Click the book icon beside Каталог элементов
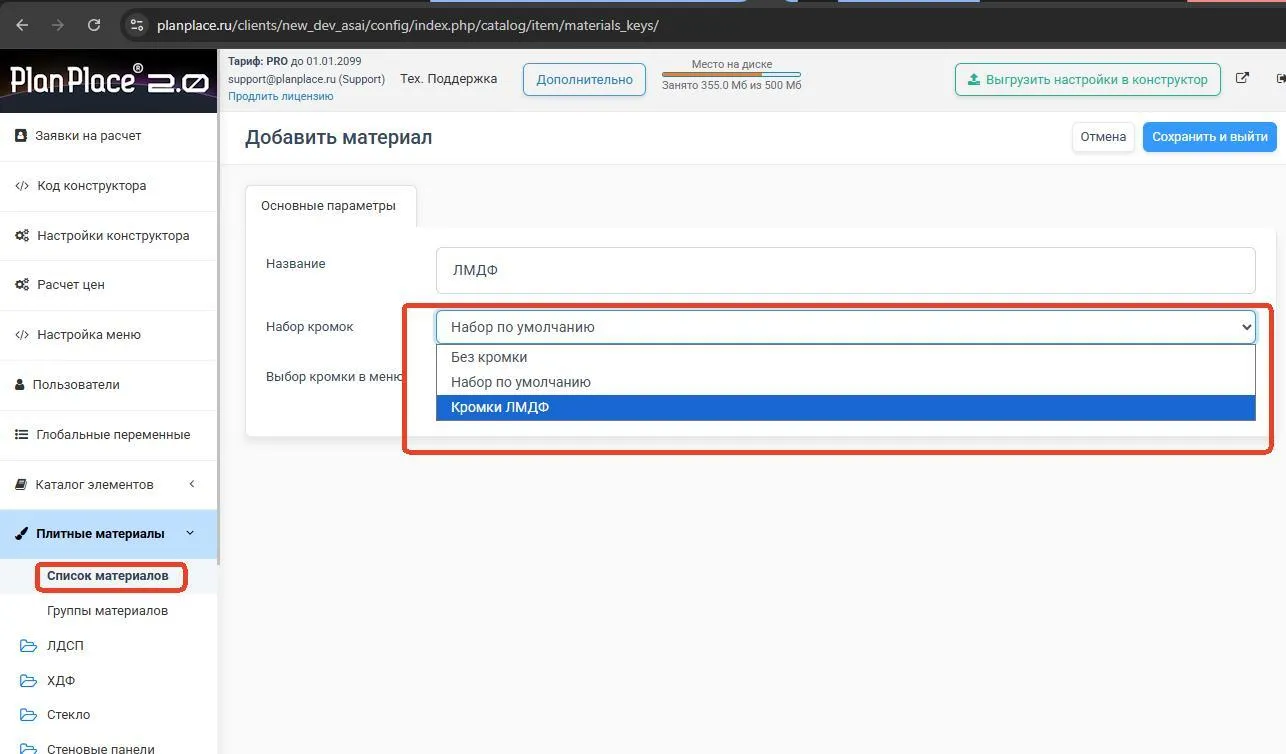1286x754 pixels. click(21, 484)
